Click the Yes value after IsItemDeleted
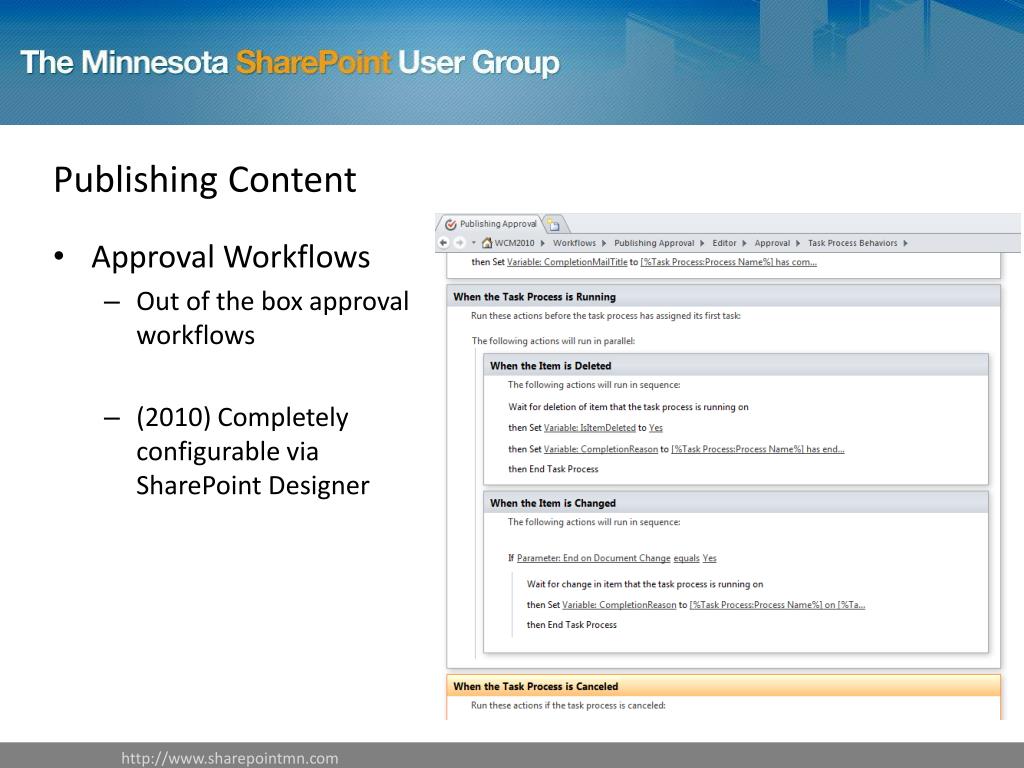The height and width of the screenshot is (768, 1024). coord(656,428)
